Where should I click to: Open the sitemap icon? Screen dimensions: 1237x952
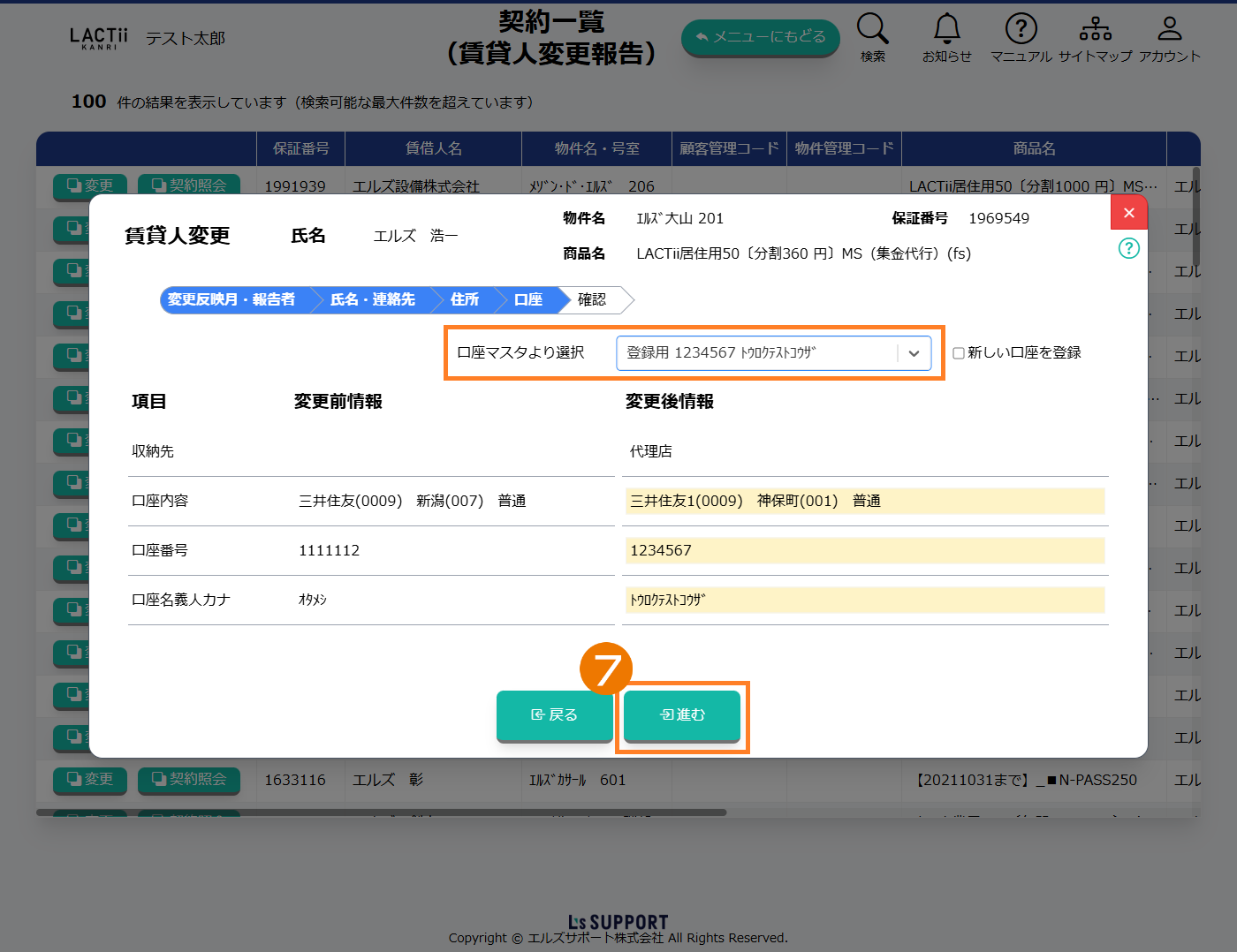pos(1095,29)
